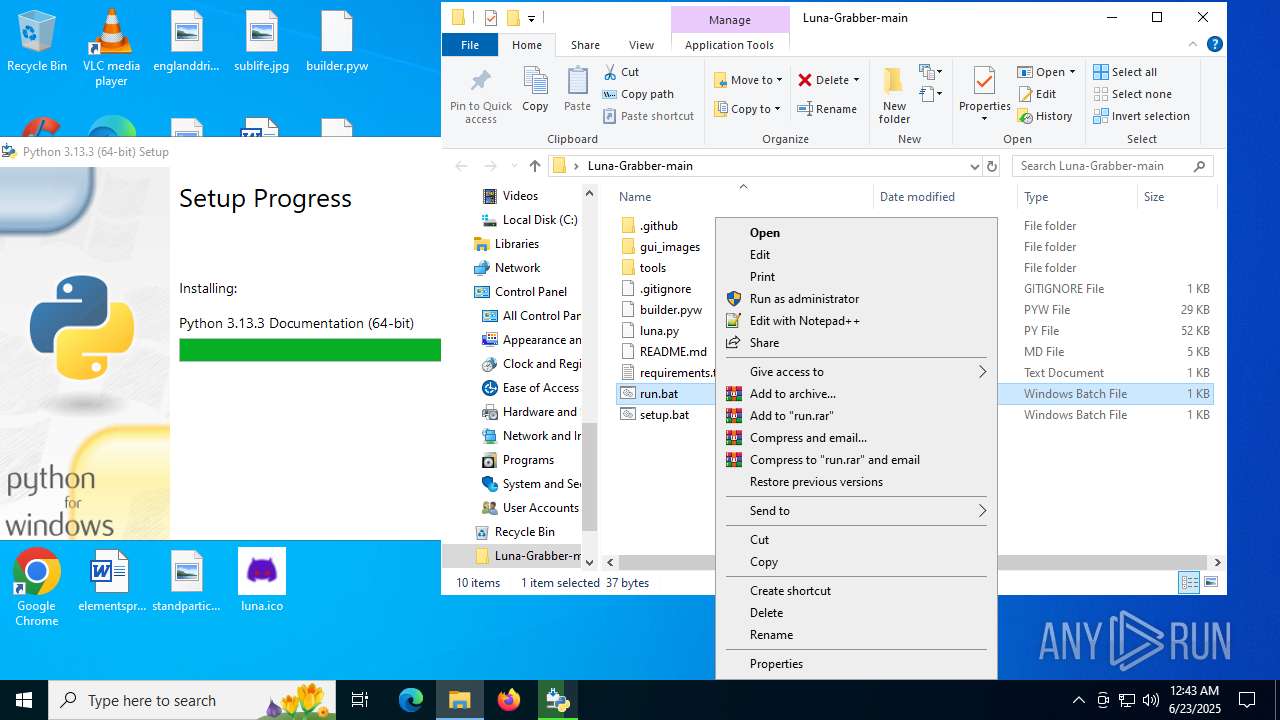The width and height of the screenshot is (1280, 720).
Task: Select builder.pyw desktop file
Action: [337, 42]
